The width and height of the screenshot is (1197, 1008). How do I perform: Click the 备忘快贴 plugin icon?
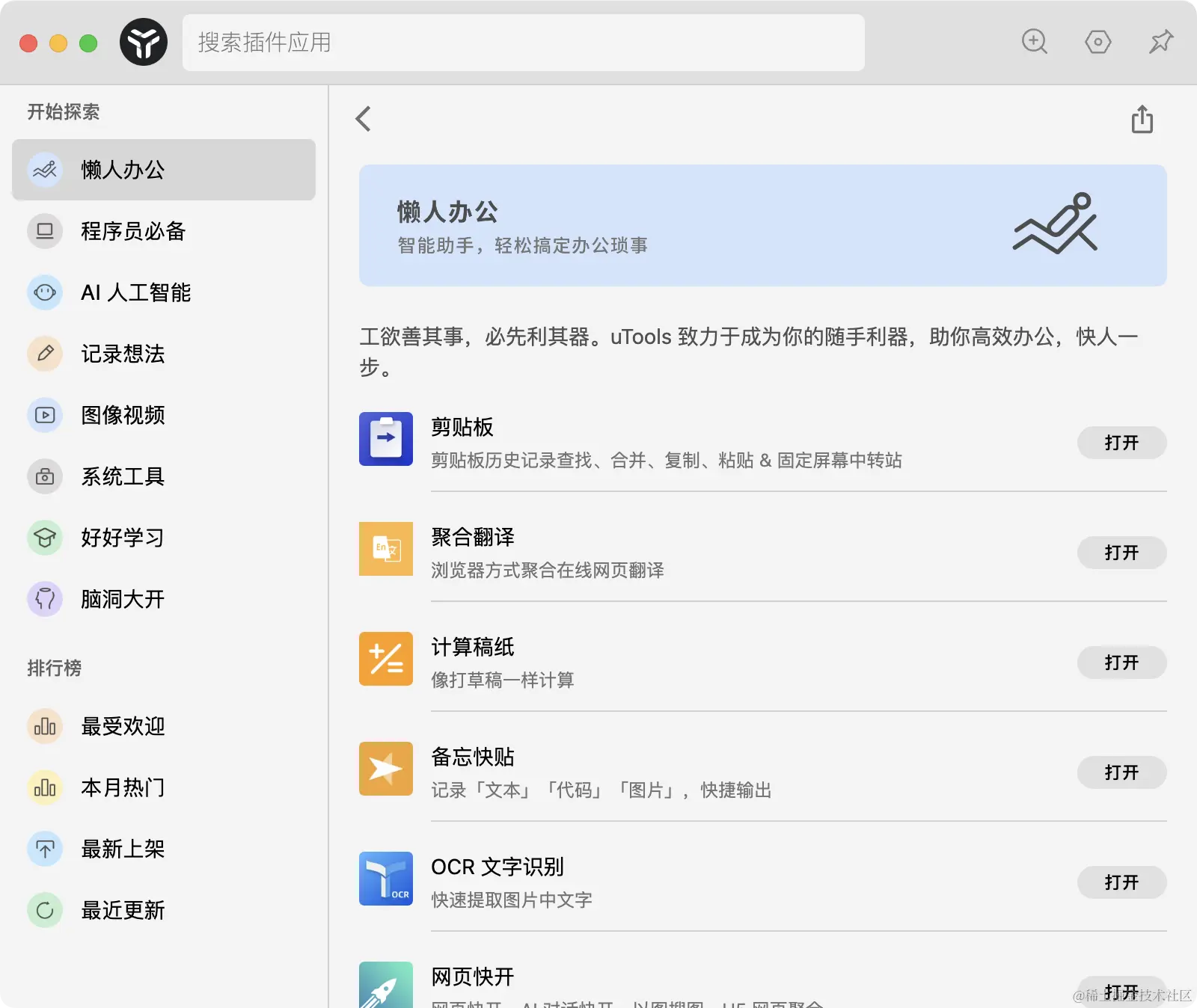pos(386,769)
